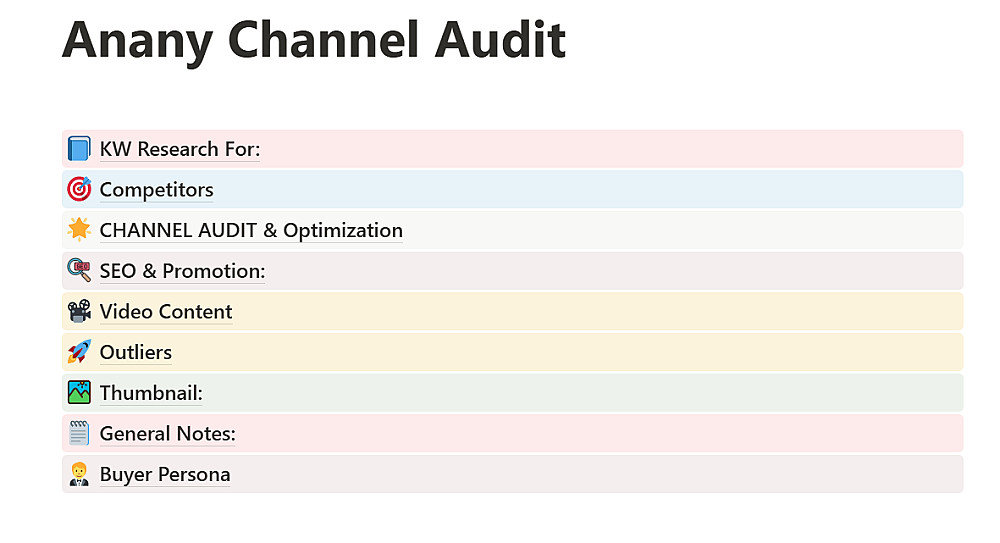Click the office worker persona icon
This screenshot has width=1000, height=543.
(x=79, y=474)
